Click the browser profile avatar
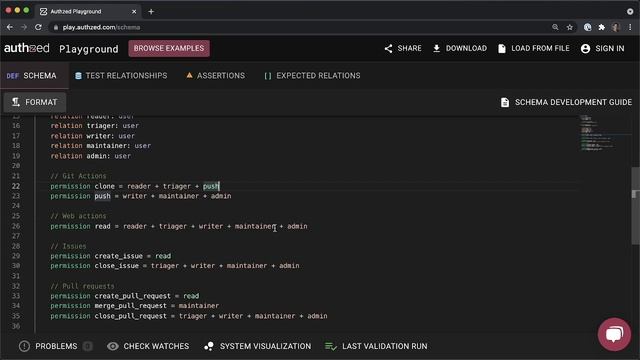This screenshot has width=640, height=360. [616, 27]
